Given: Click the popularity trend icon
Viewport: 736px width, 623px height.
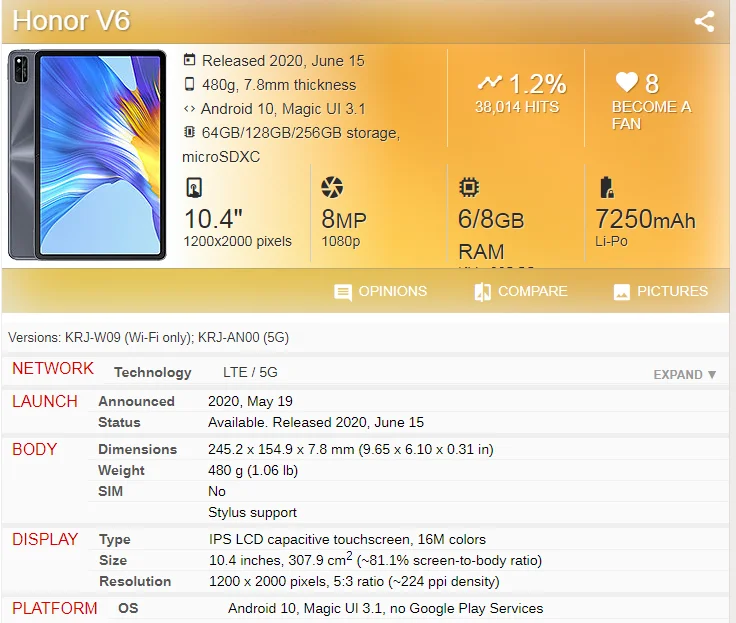Looking at the screenshot, I should [490, 83].
